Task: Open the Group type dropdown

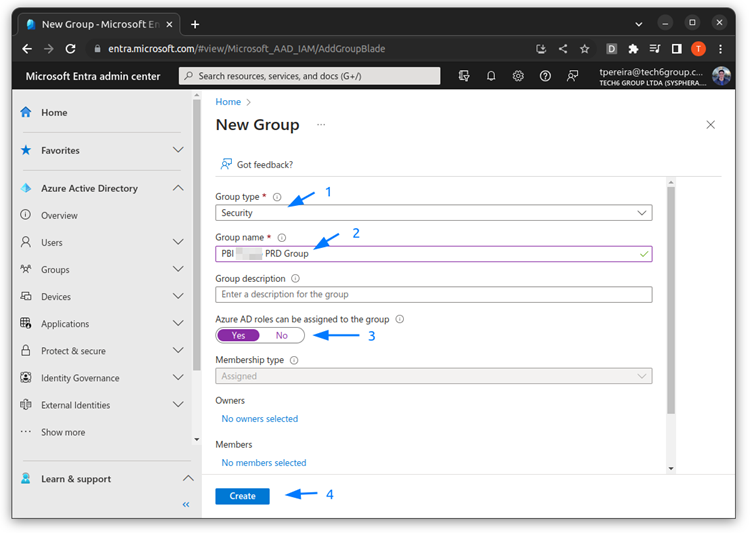Action: pos(433,213)
